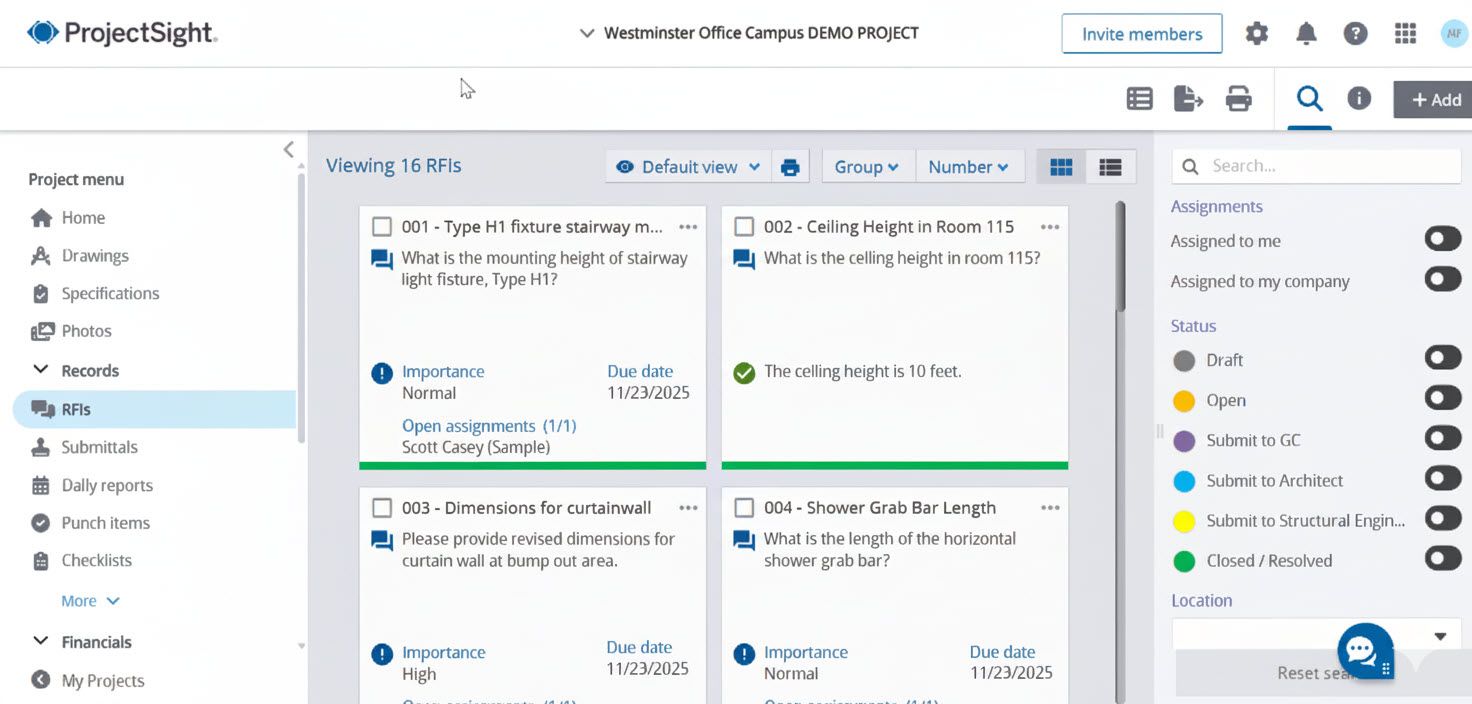
Task: Open the Location dropdown
Action: coord(1316,635)
